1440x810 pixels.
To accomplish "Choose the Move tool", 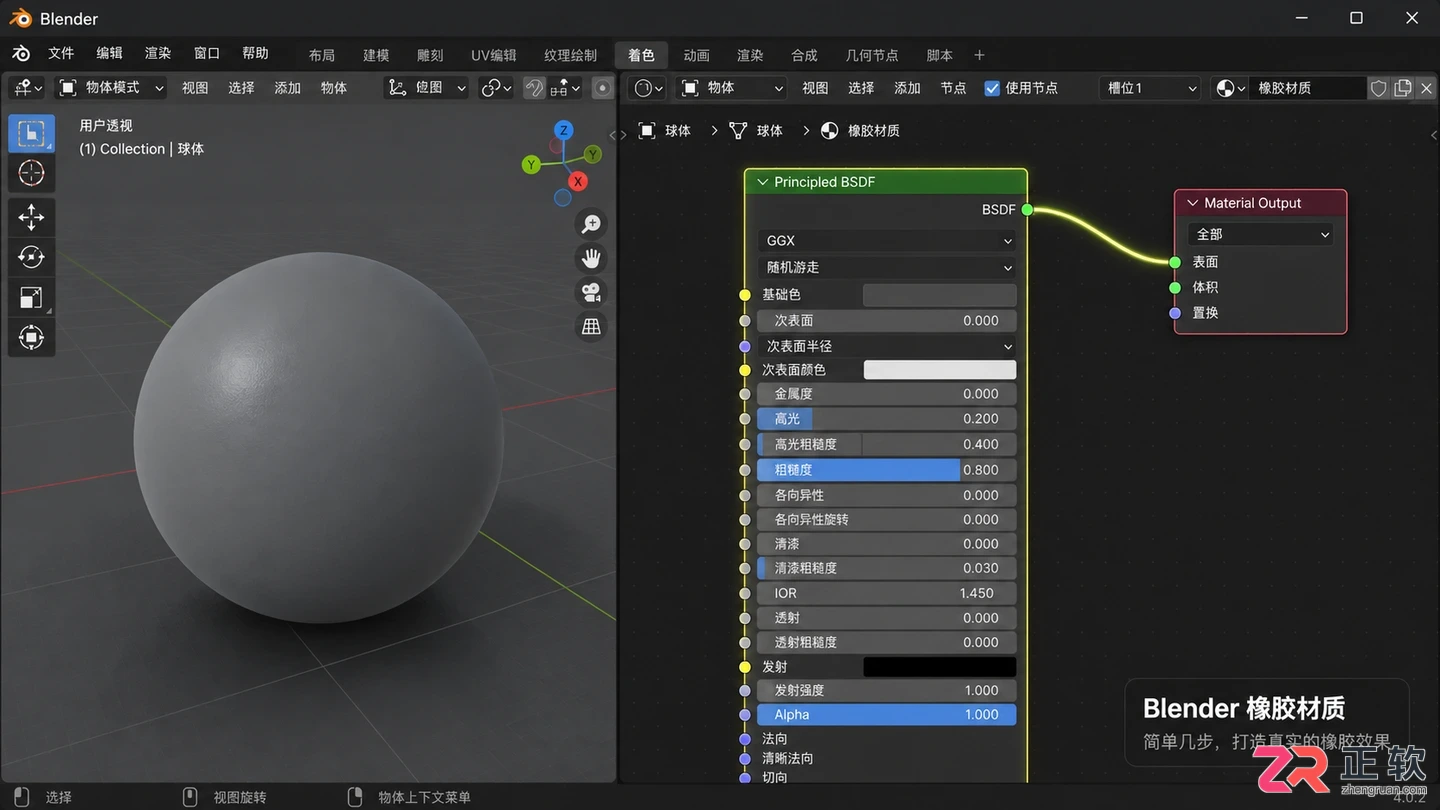I will [31, 217].
